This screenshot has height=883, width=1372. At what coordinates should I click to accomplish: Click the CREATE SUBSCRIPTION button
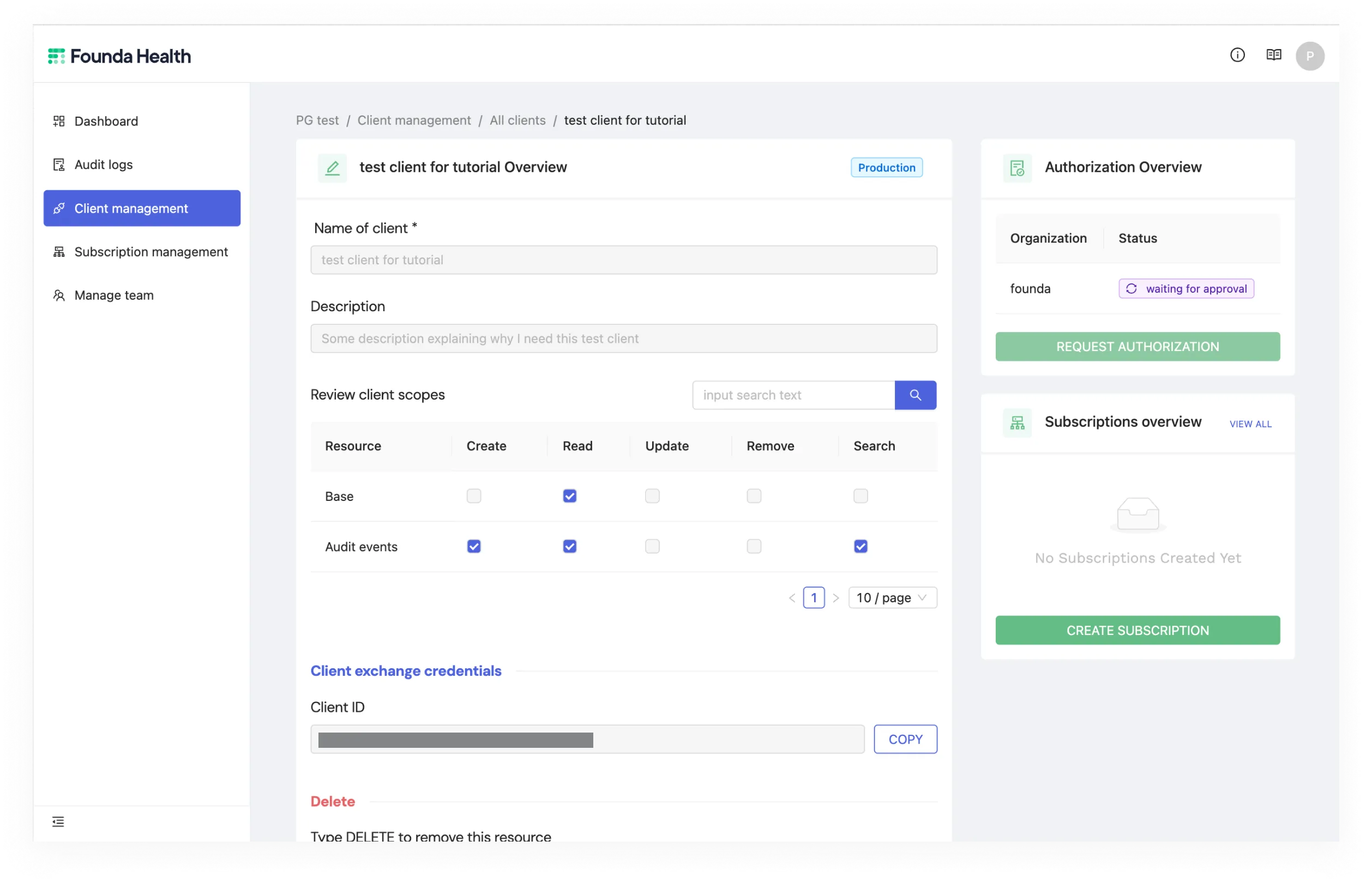pos(1138,631)
